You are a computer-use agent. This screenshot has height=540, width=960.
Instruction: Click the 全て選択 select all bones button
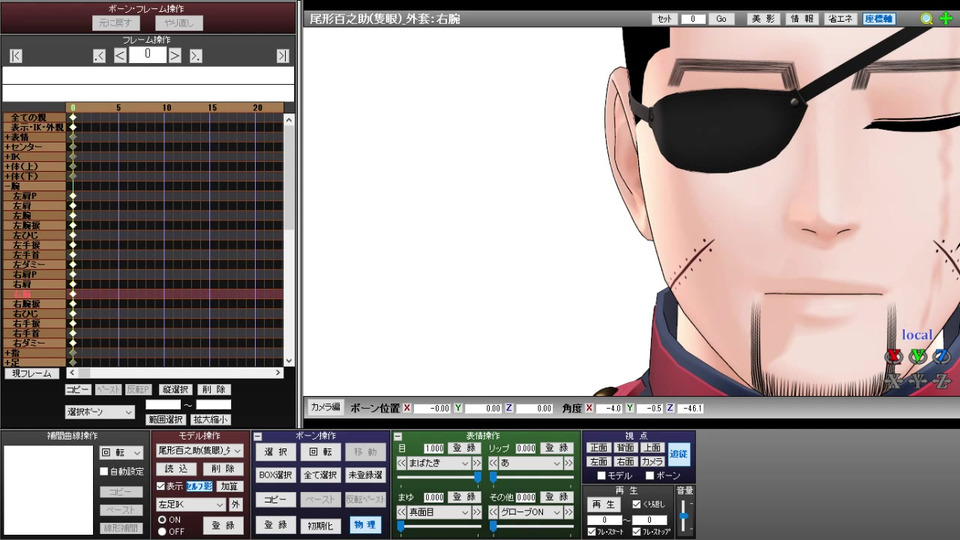click(320, 475)
